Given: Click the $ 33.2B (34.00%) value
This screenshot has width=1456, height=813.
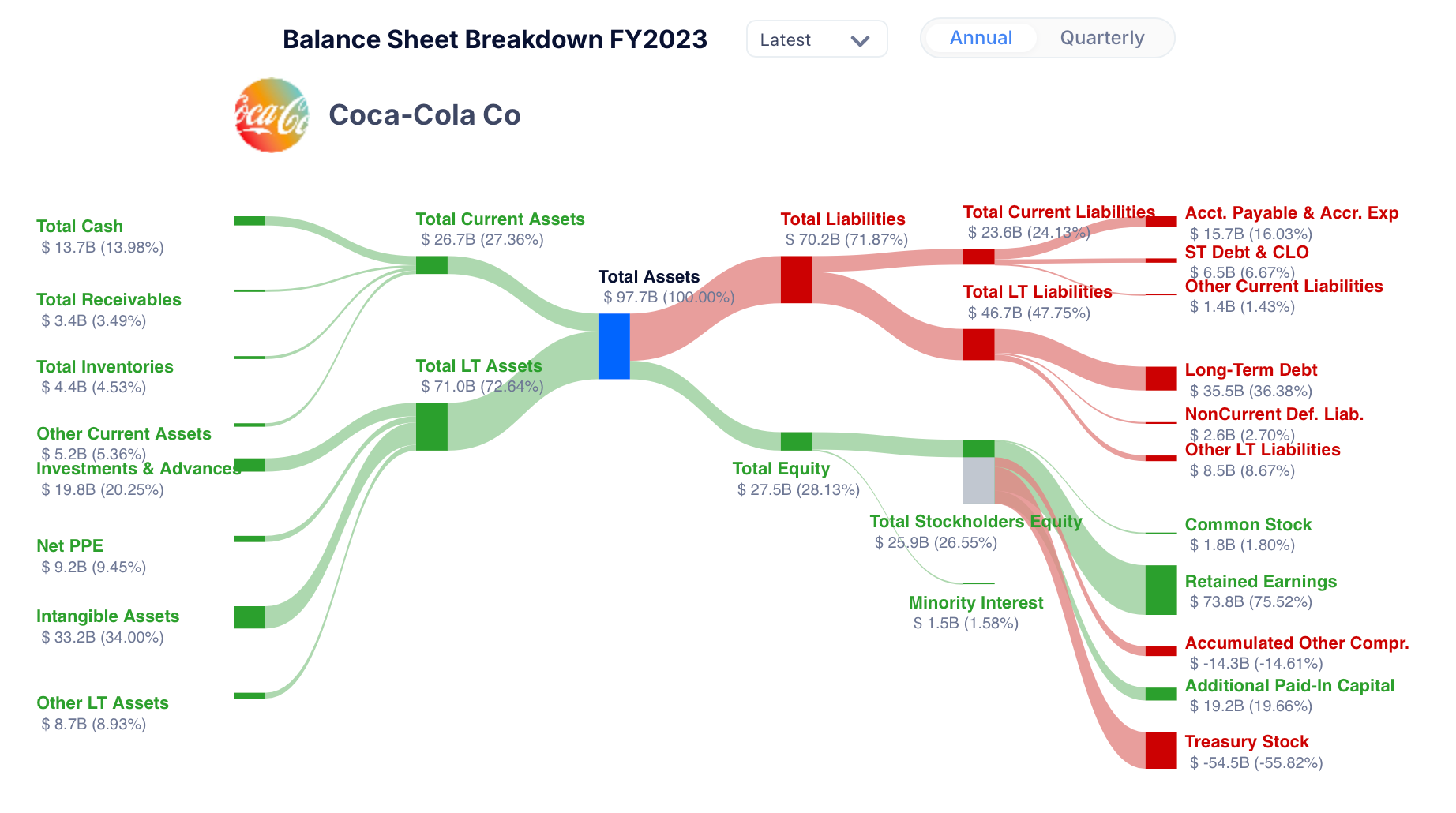Looking at the screenshot, I should [103, 637].
